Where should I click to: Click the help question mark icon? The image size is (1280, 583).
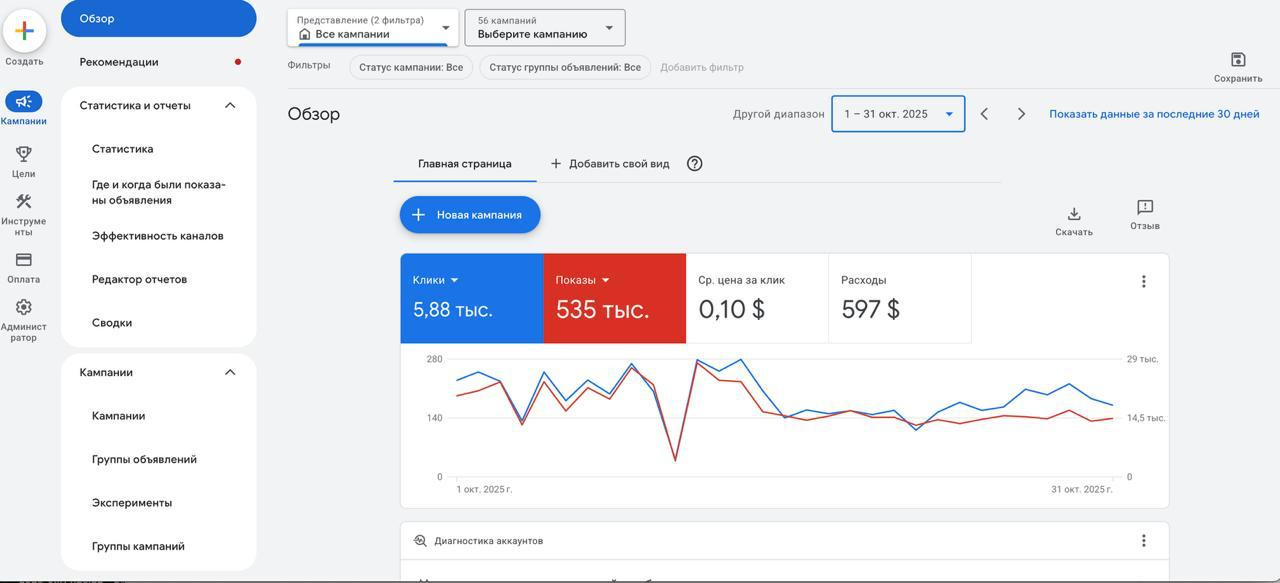click(695, 164)
